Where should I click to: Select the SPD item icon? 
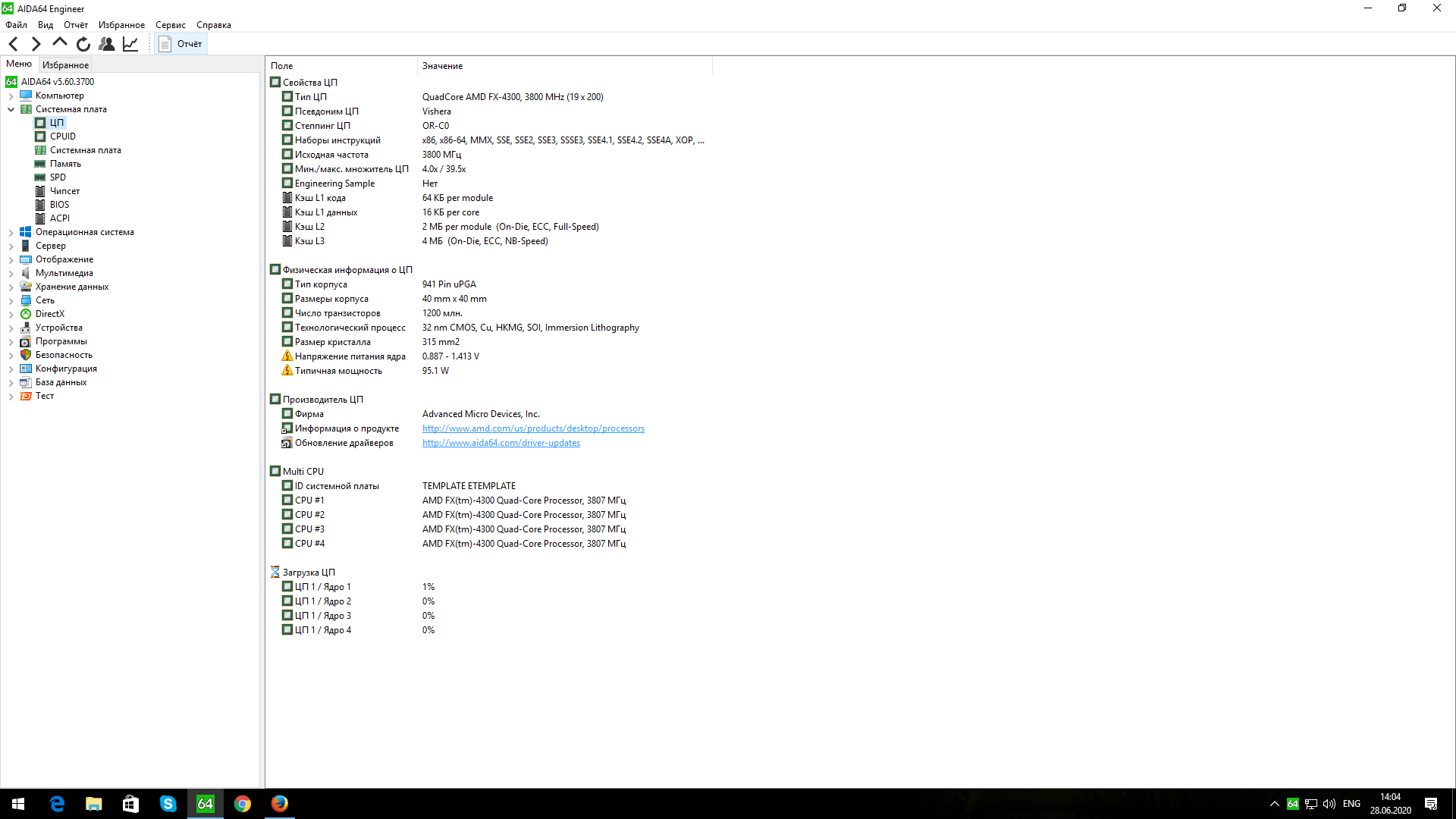pyautogui.click(x=40, y=177)
